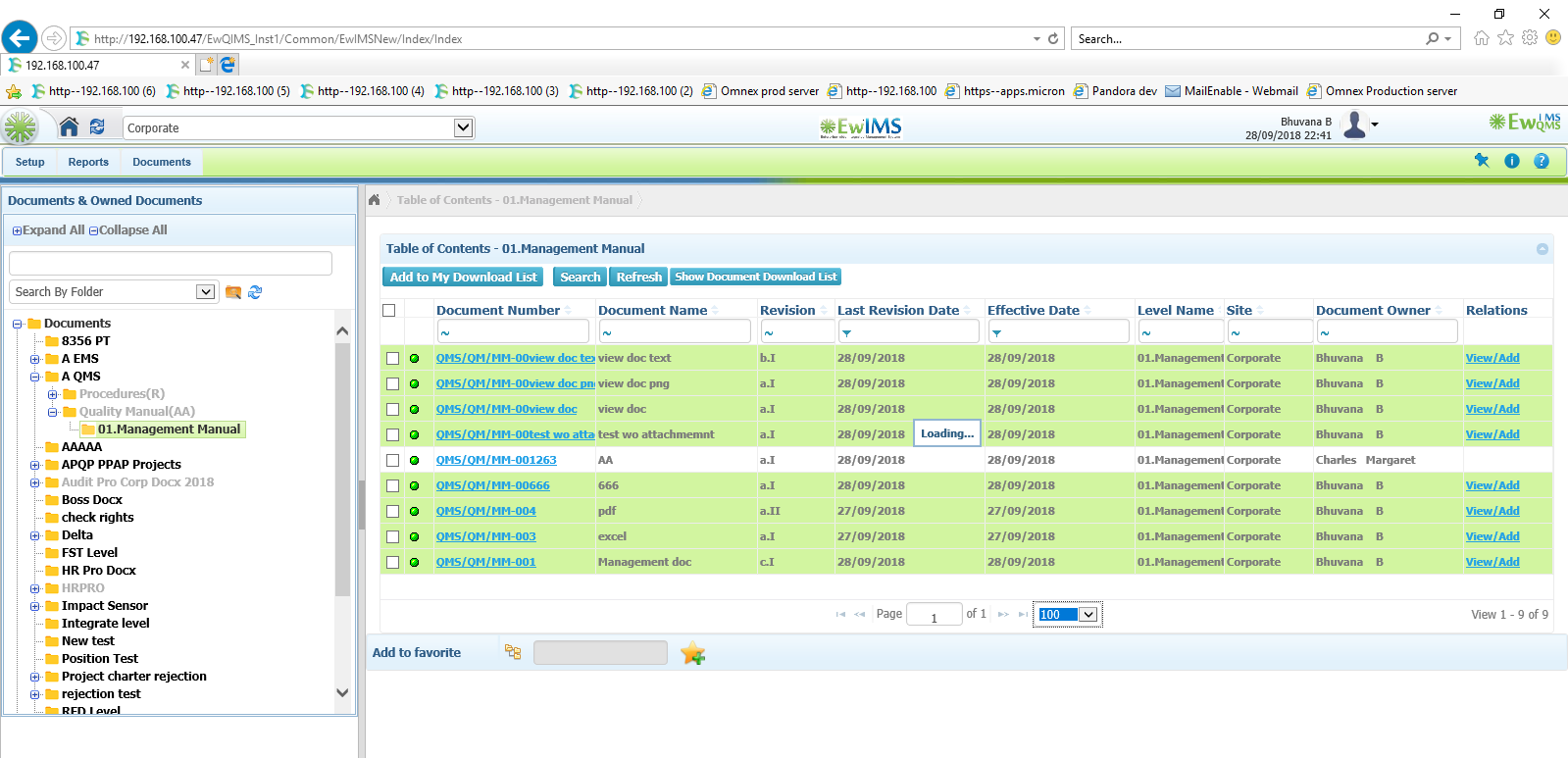Viewport: 1568px width, 758px height.
Task: Check the box for the 'test wo attachmemnt' row
Action: [392, 434]
